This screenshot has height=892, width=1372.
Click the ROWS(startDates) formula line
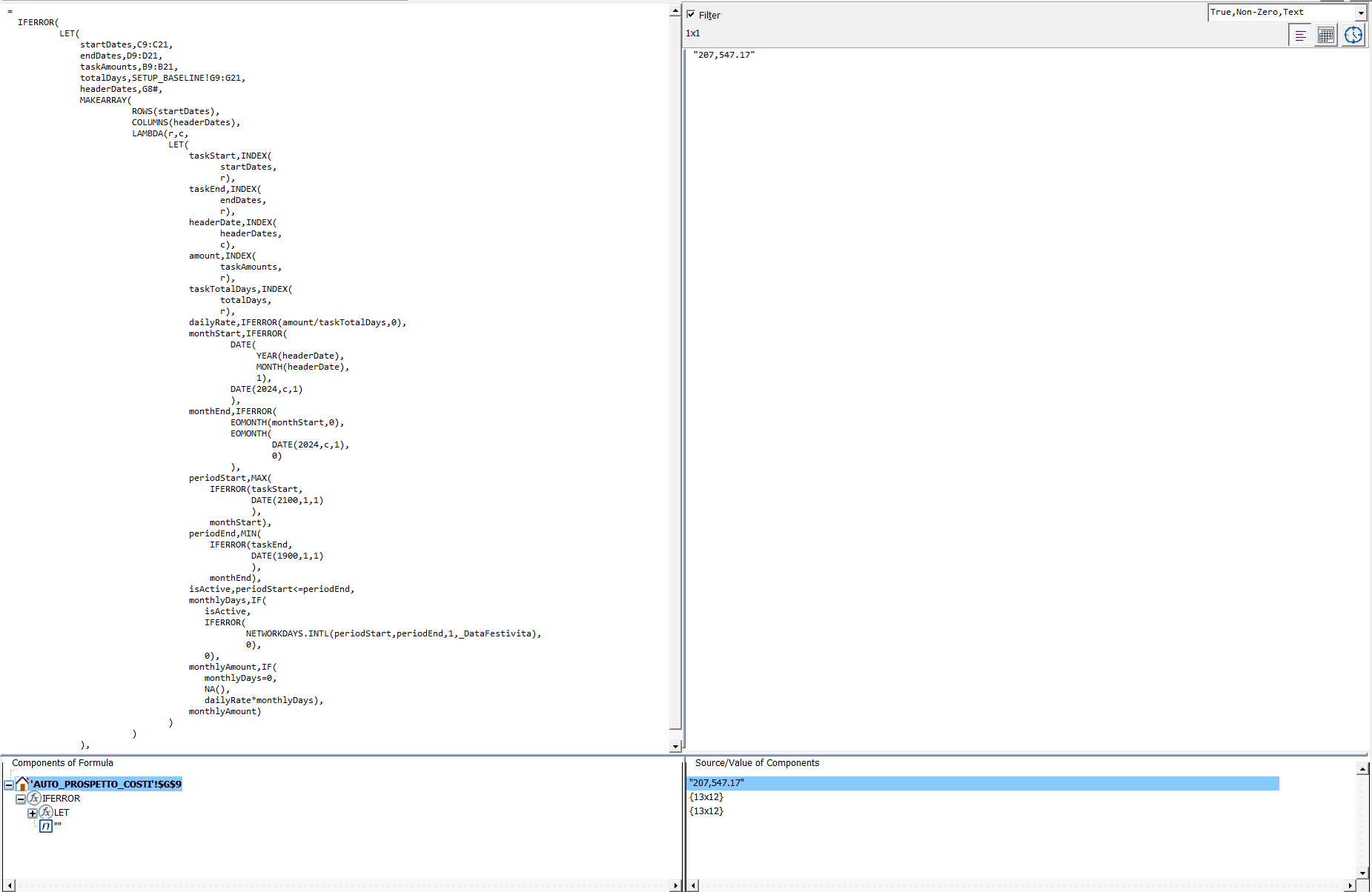(176, 111)
